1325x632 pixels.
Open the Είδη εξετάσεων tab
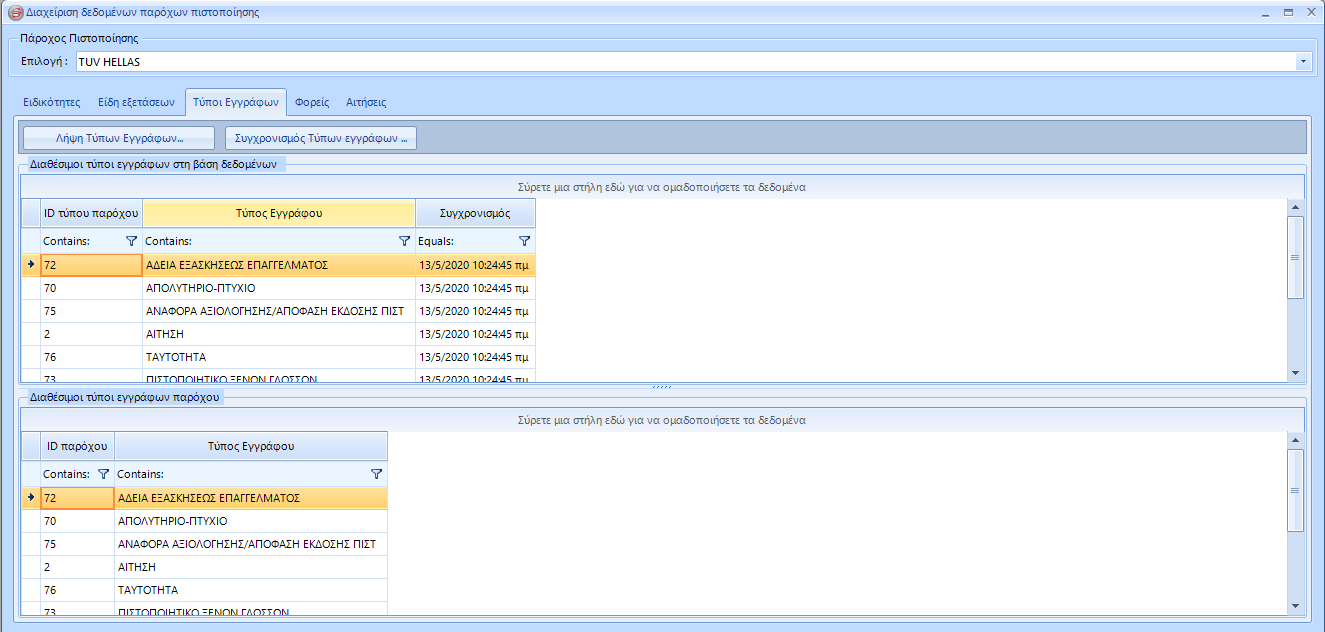(136, 102)
